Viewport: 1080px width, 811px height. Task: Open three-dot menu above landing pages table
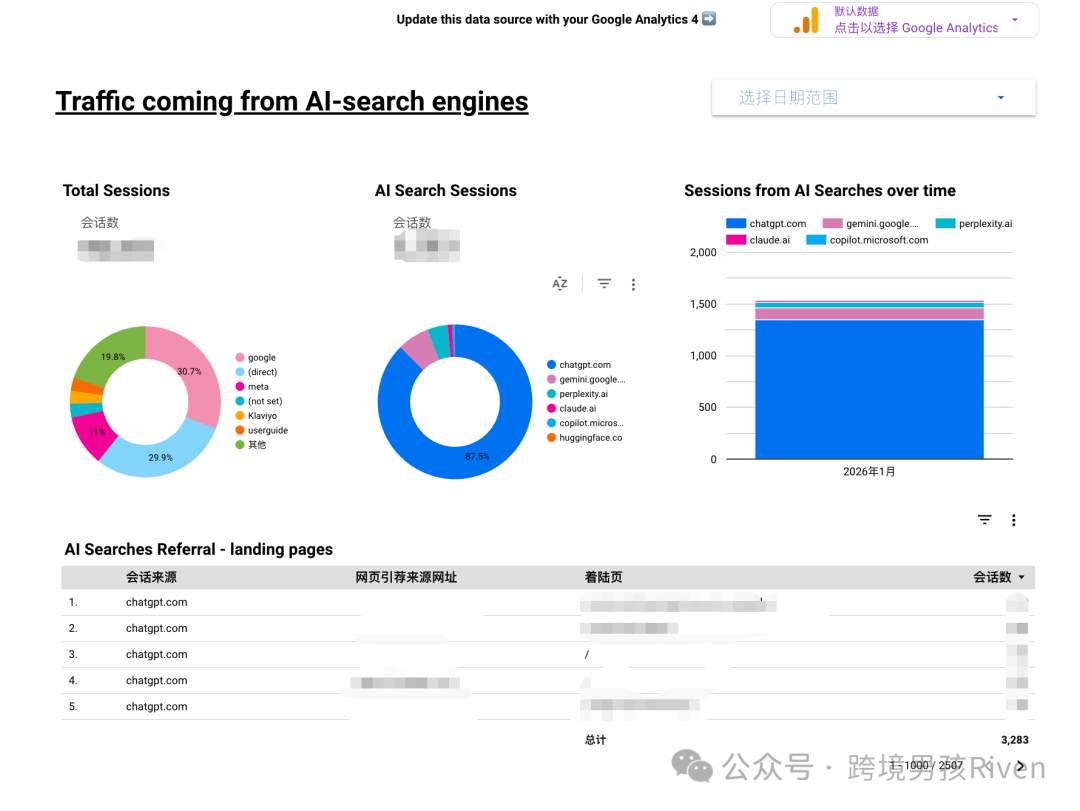1013,520
